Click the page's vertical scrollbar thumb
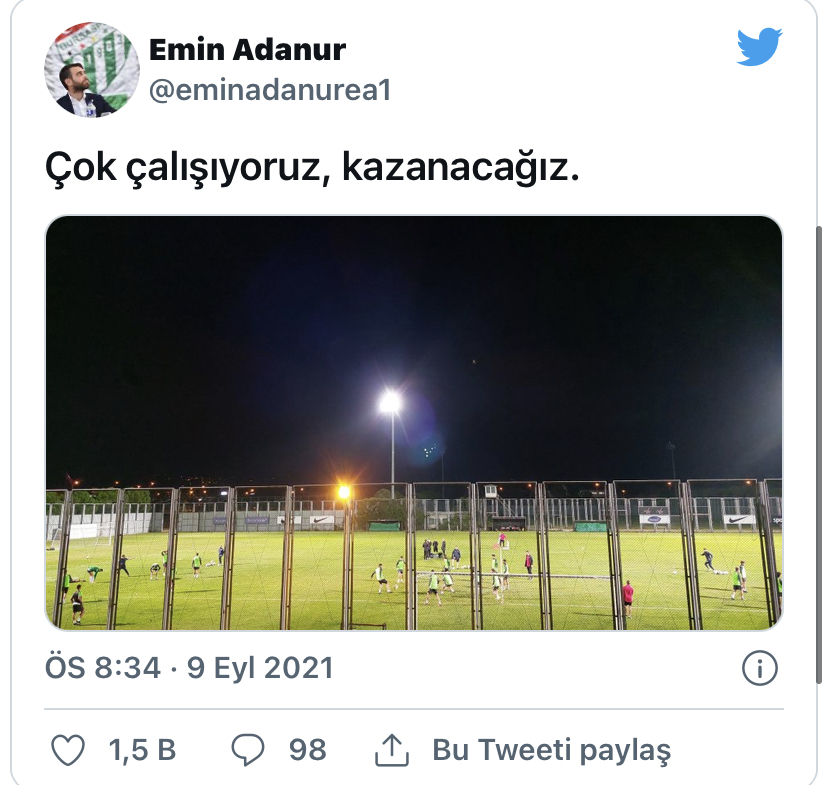Viewport: 828px width, 785px height. 819,454
